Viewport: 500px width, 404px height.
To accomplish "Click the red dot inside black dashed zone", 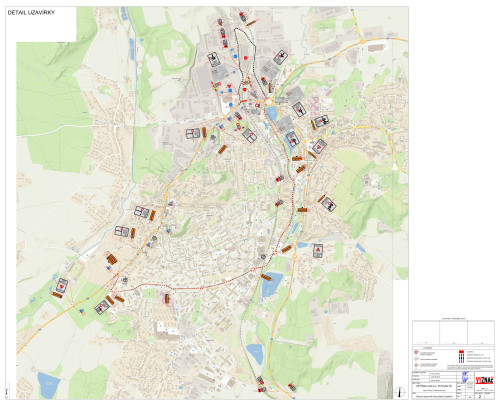I will pyautogui.click(x=246, y=58).
